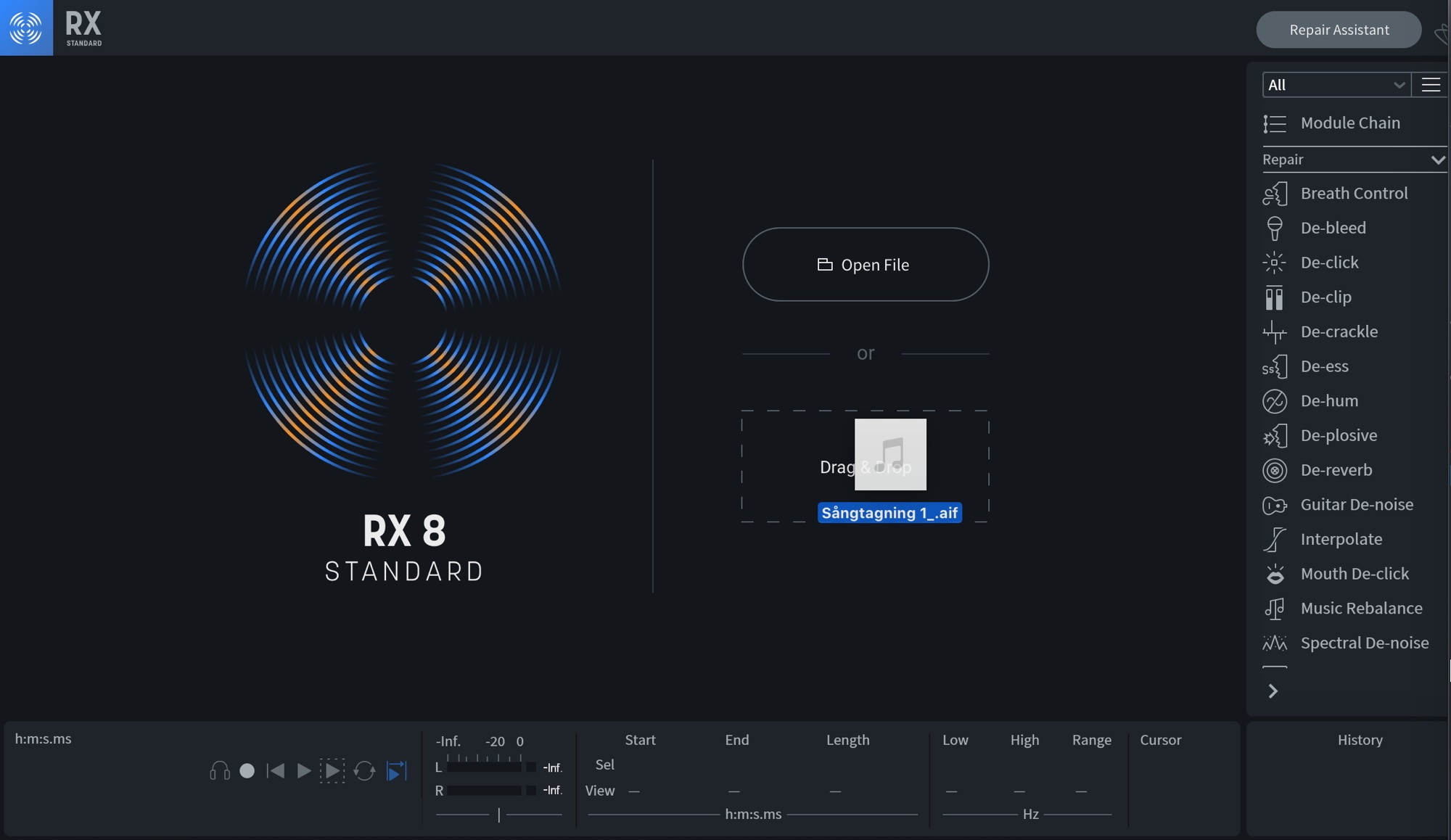Viewport: 1451px width, 840px height.
Task: Click the De-crackle icon
Action: [1275, 332]
